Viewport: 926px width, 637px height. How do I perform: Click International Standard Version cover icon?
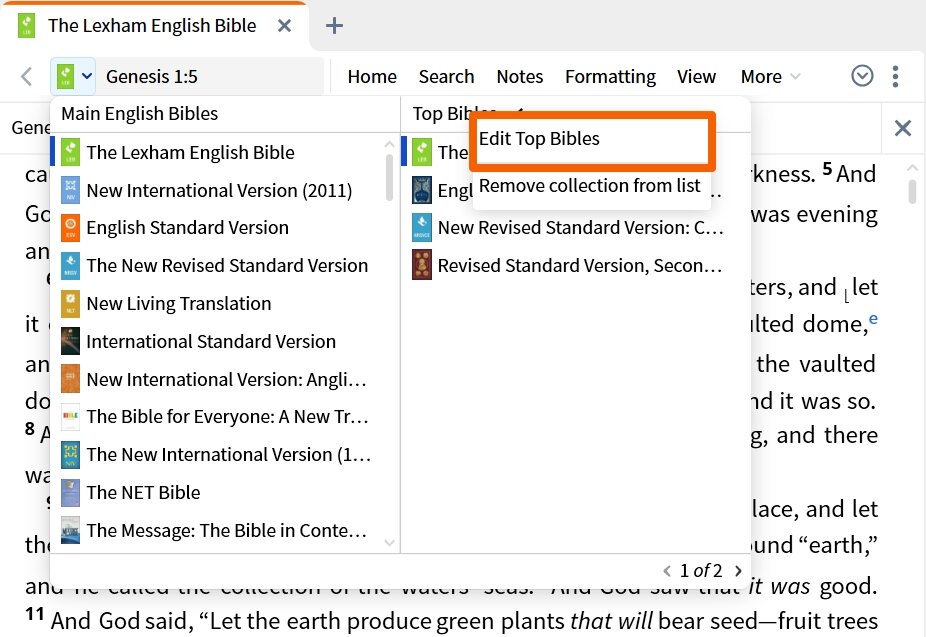point(70,341)
